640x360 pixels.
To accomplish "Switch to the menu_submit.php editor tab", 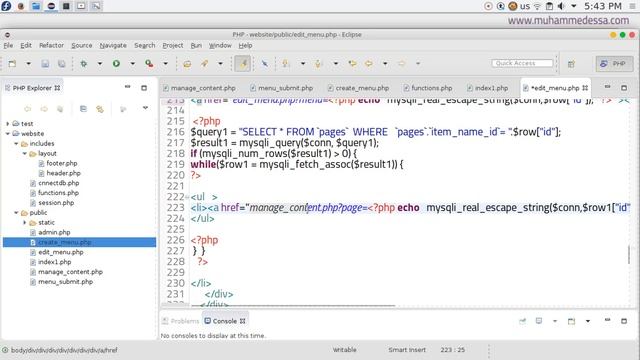I will tap(282, 88).
